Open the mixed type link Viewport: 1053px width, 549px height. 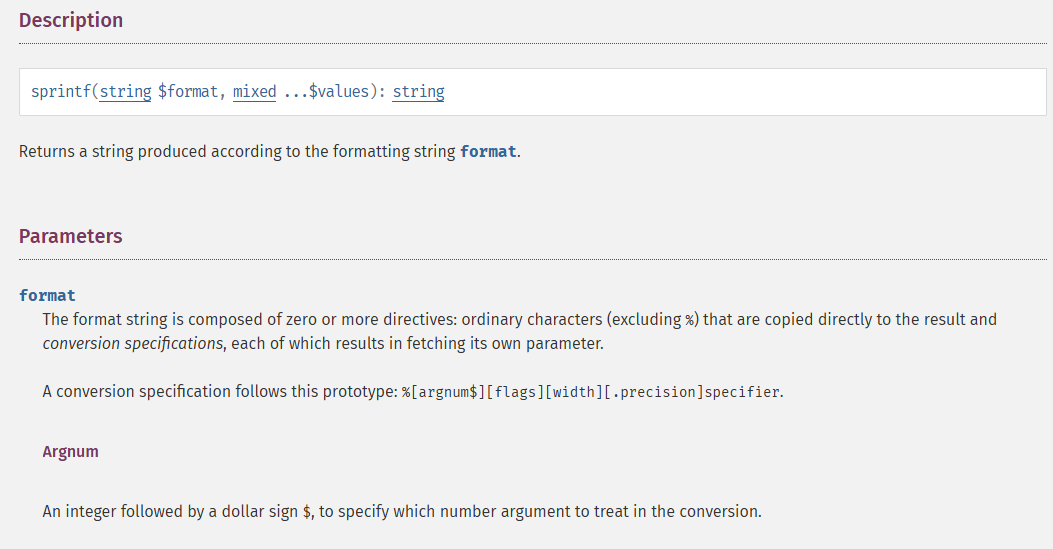pos(254,92)
